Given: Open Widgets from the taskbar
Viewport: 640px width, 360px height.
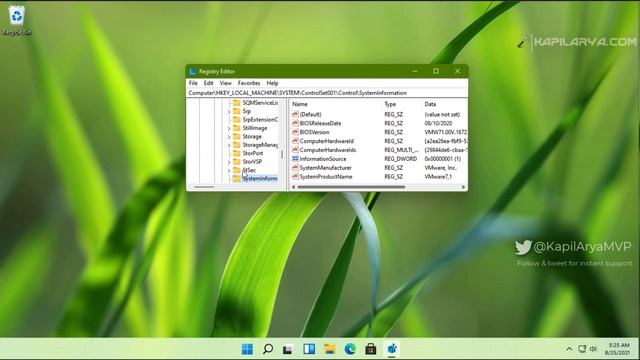Looking at the screenshot, I should (309, 349).
